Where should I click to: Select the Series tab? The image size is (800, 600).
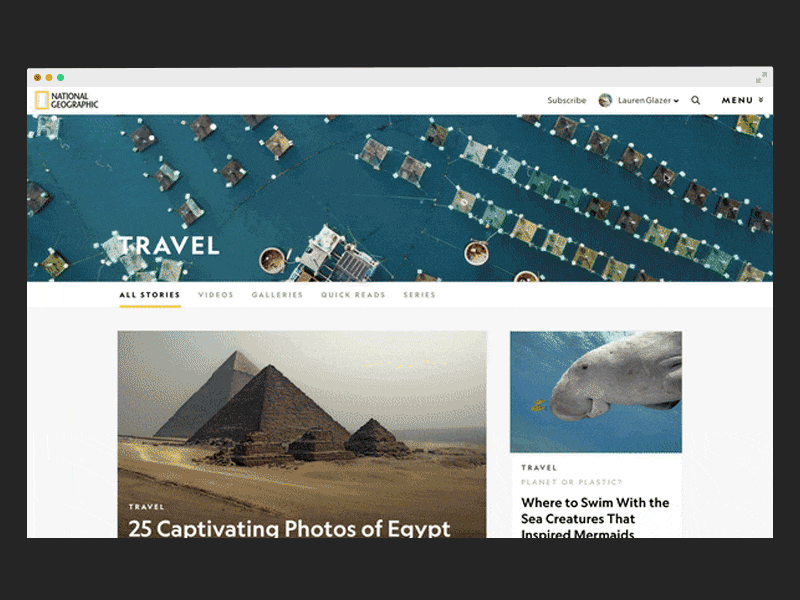coord(419,295)
